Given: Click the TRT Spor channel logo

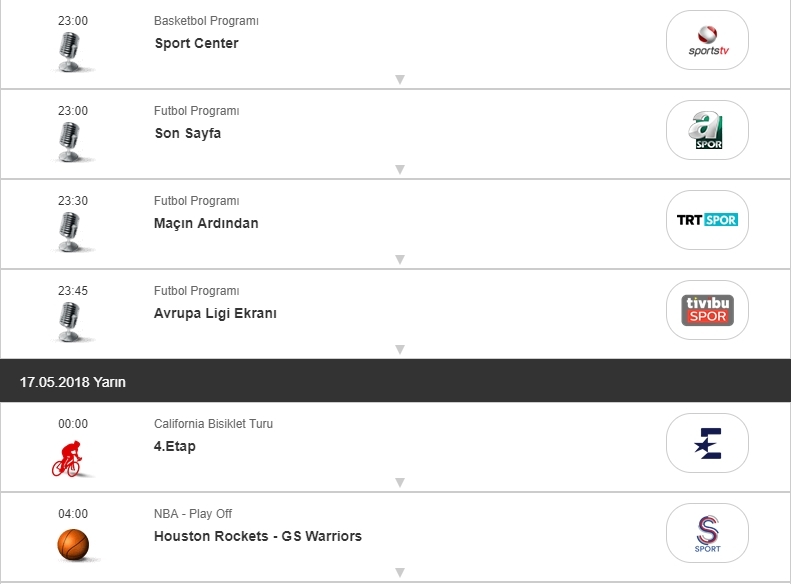Looking at the screenshot, I should coord(707,220).
